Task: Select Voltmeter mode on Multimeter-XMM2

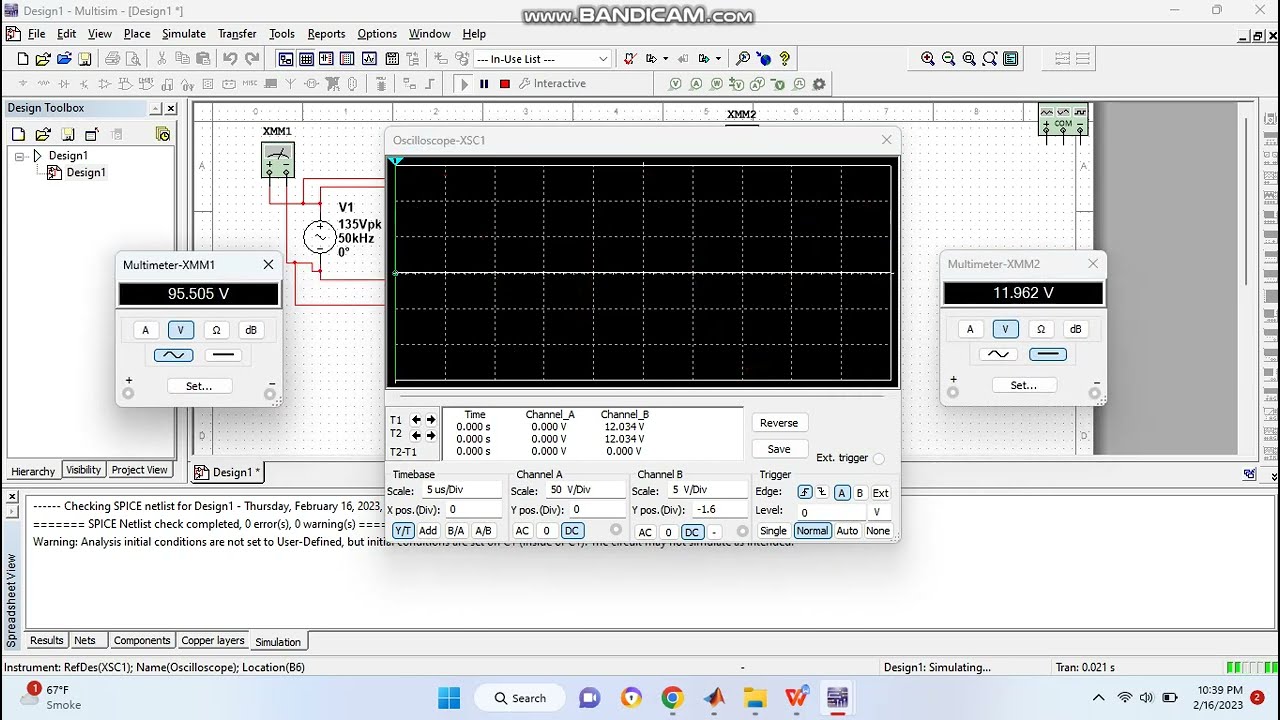Action: tap(1005, 329)
